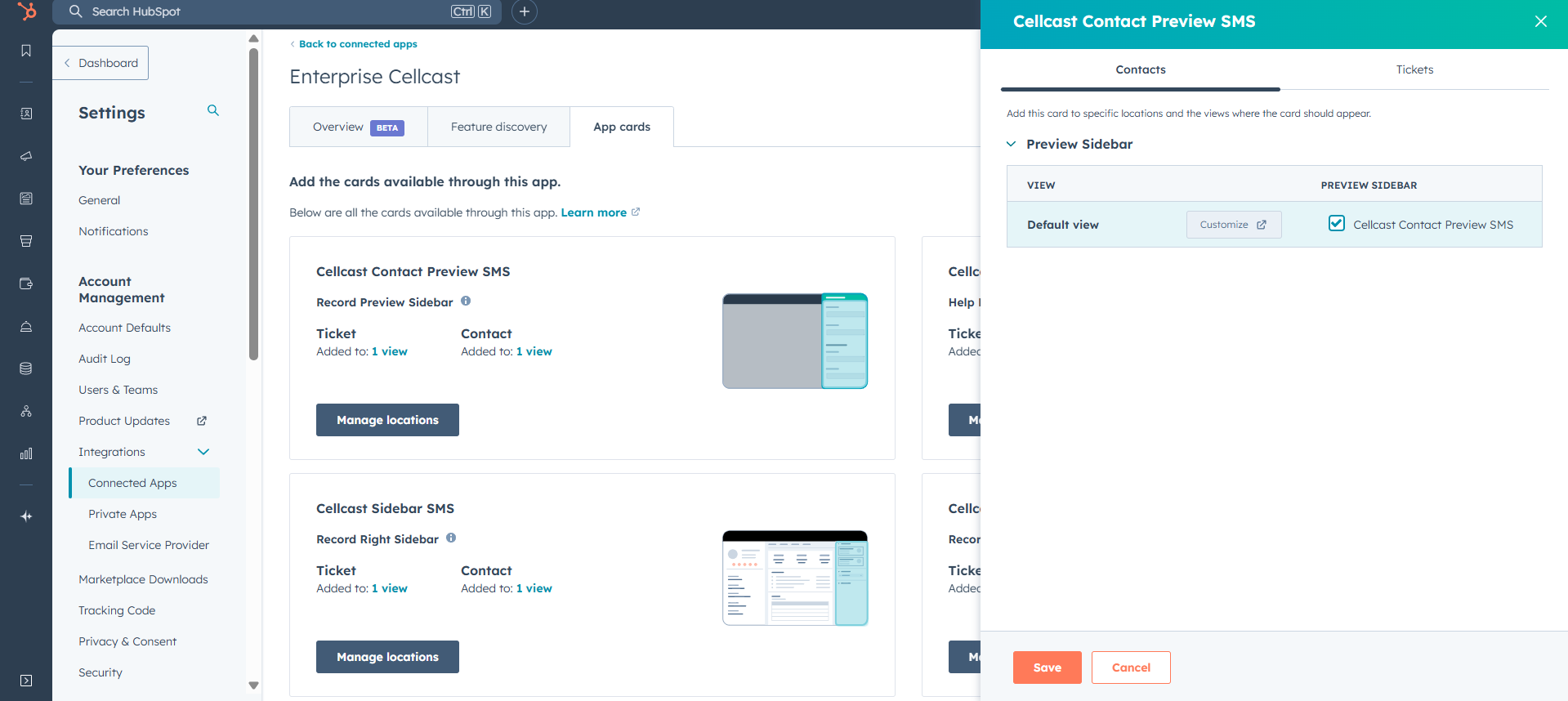Open the Learn more link
Screen dimensions: 1568x701
tap(594, 212)
